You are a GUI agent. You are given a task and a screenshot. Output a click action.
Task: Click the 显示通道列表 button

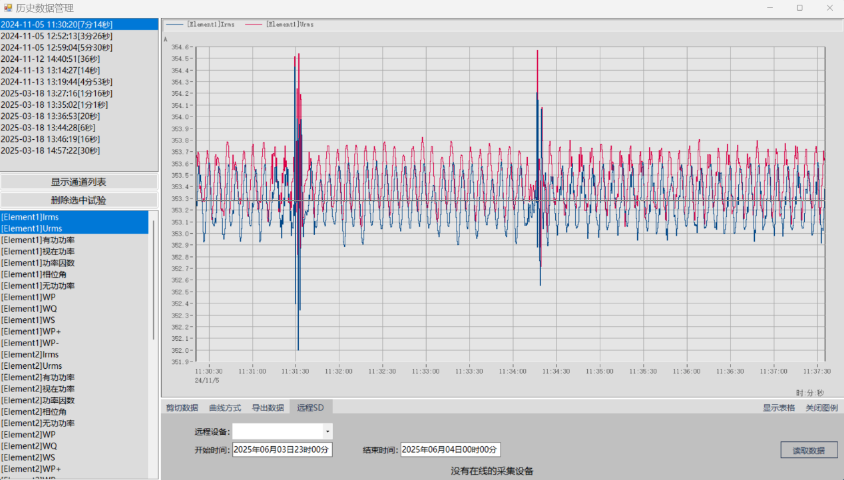[x=79, y=182]
